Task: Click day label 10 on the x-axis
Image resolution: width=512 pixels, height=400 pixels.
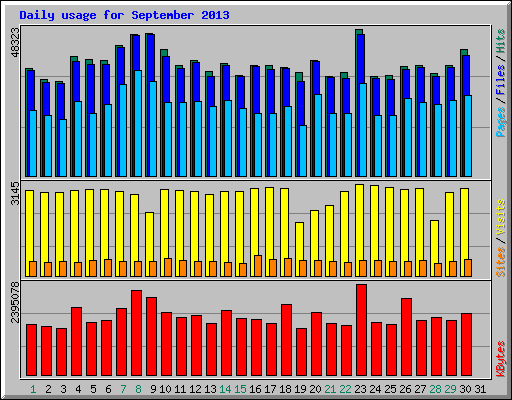Action: tap(165, 389)
